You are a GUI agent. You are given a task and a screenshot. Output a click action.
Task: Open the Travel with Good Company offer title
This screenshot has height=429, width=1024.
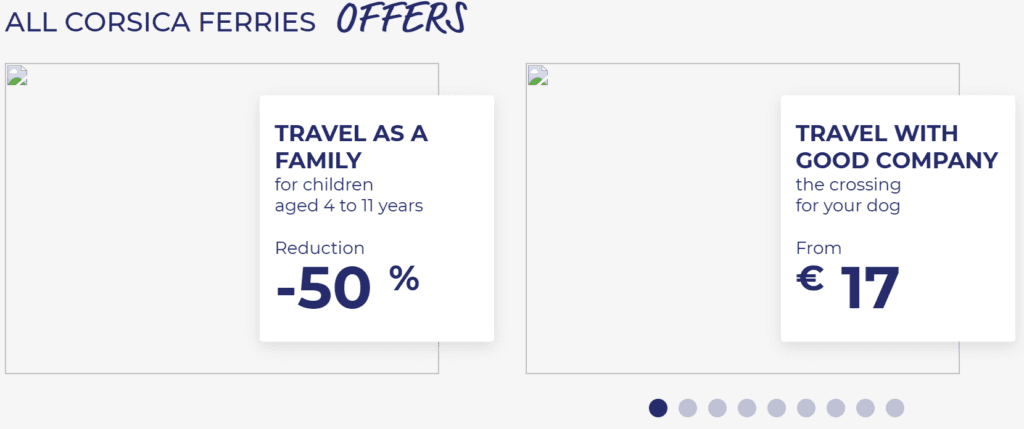[896, 147]
